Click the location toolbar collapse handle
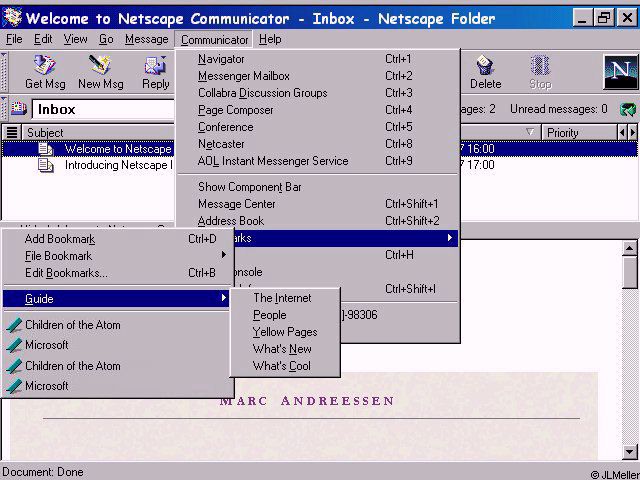Viewport: 640px width, 480px height. (x=4, y=109)
